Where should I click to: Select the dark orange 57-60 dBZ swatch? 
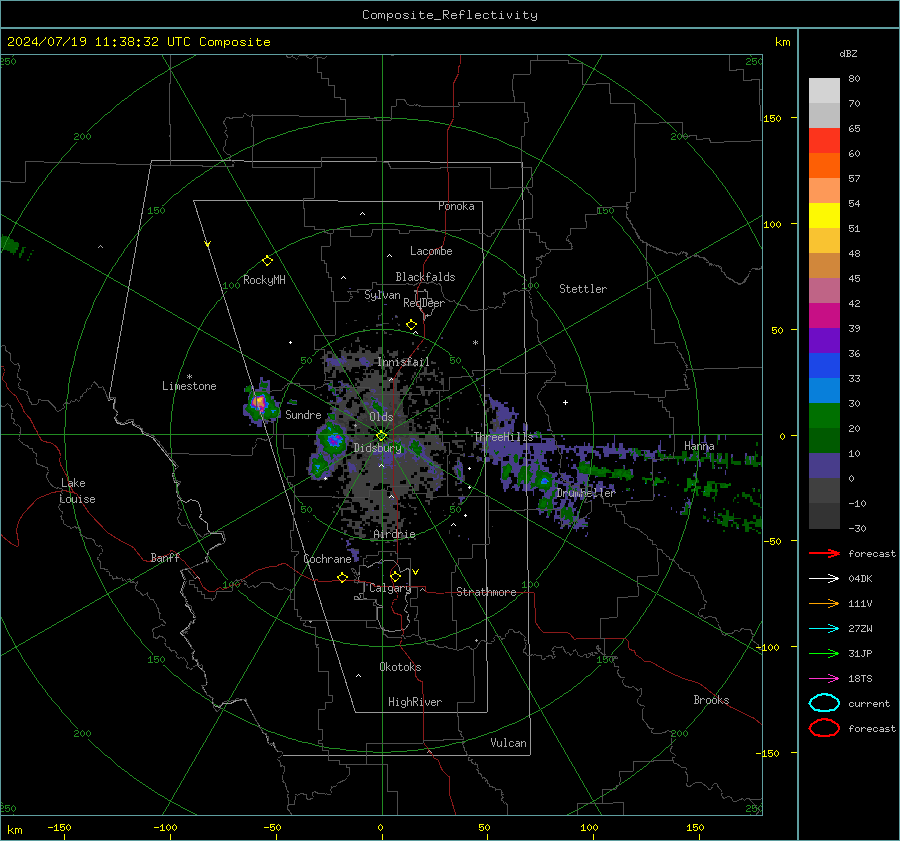coord(824,166)
